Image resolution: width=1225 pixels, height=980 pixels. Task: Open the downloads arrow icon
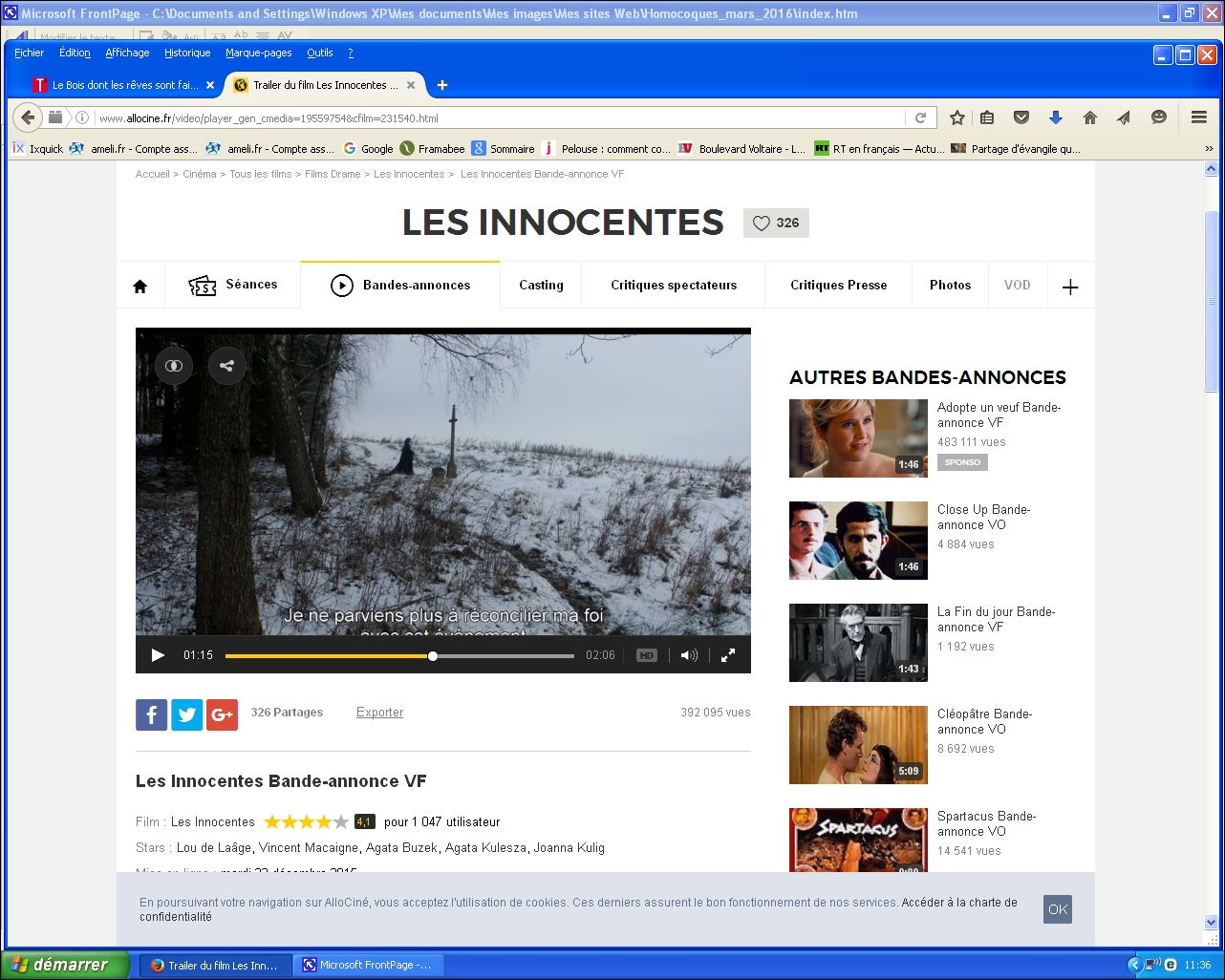click(x=1056, y=117)
